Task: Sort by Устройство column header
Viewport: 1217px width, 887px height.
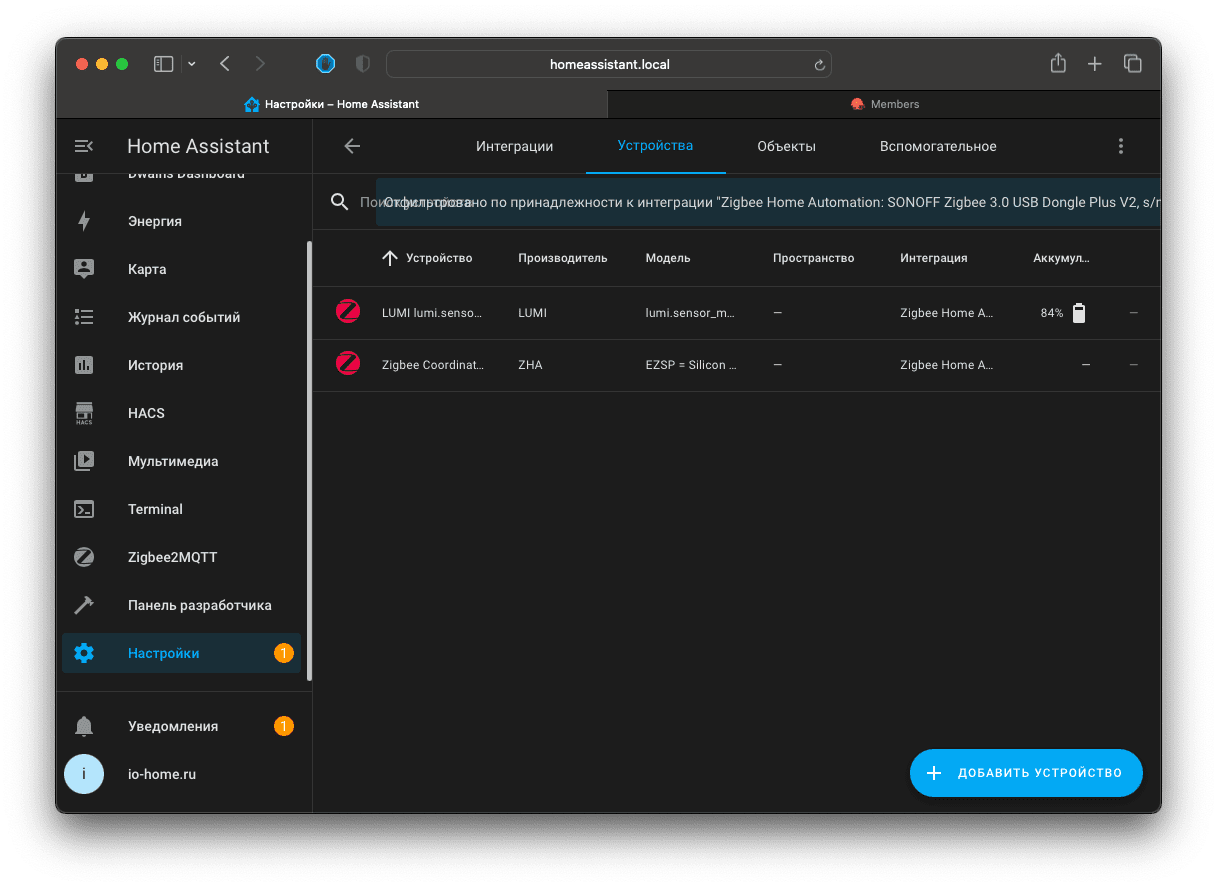Action: 438,258
